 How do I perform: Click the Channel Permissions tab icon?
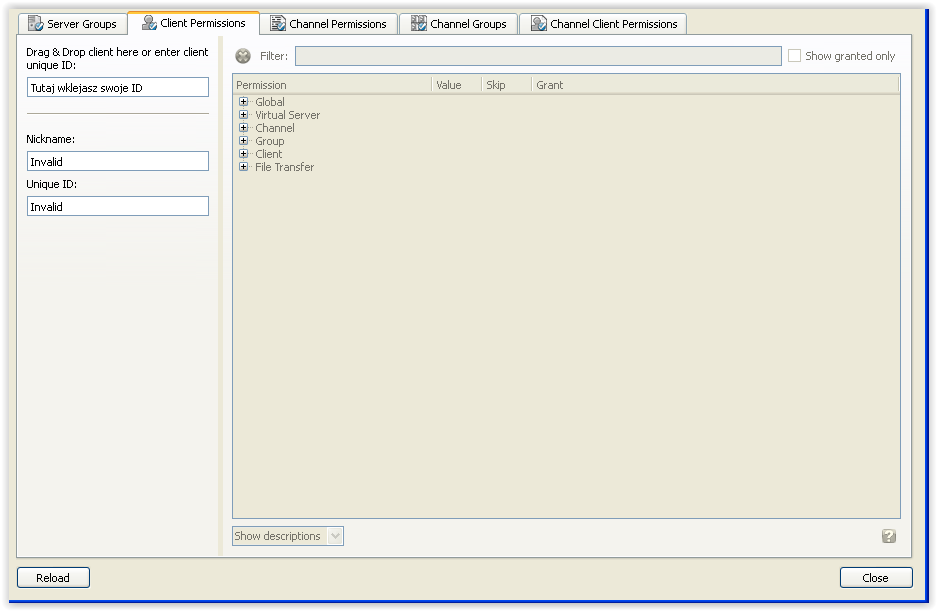tap(278, 23)
